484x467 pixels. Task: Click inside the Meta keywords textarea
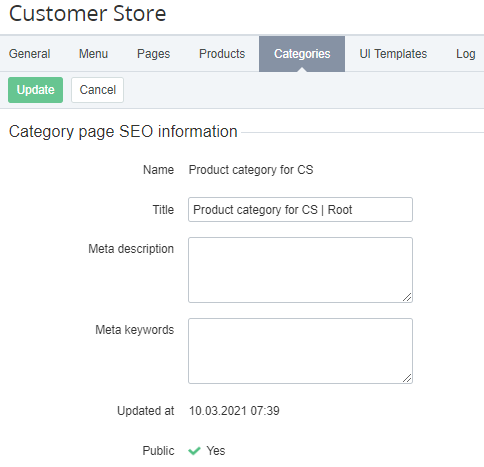(x=300, y=351)
